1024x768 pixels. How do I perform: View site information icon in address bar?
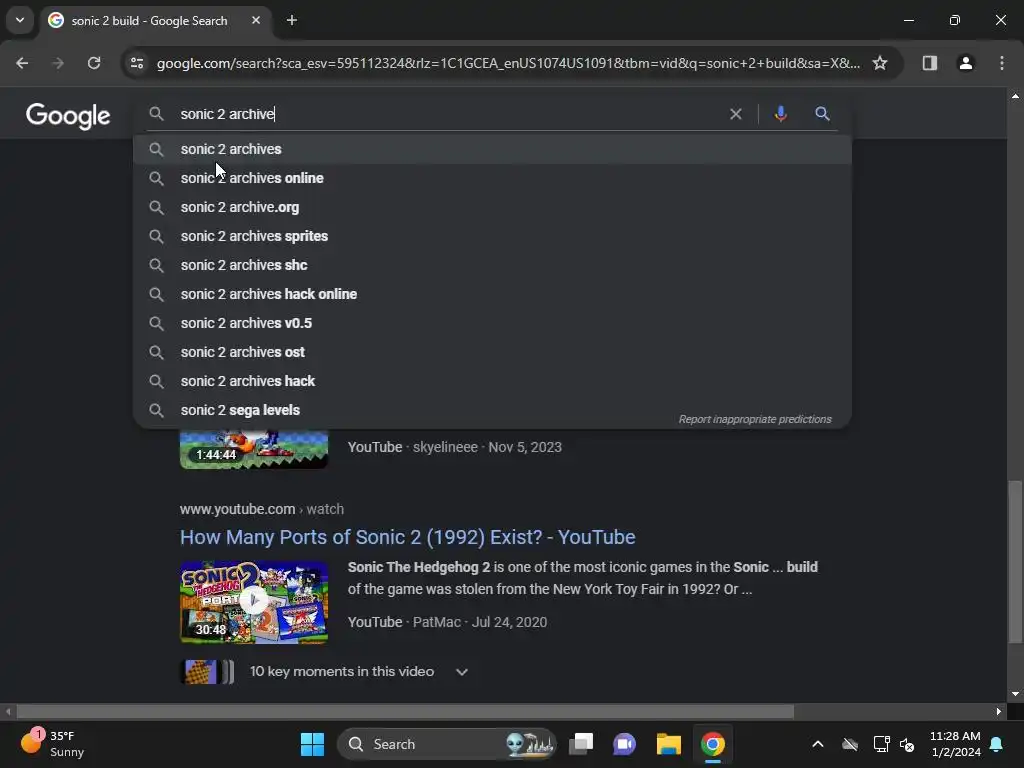(x=137, y=63)
